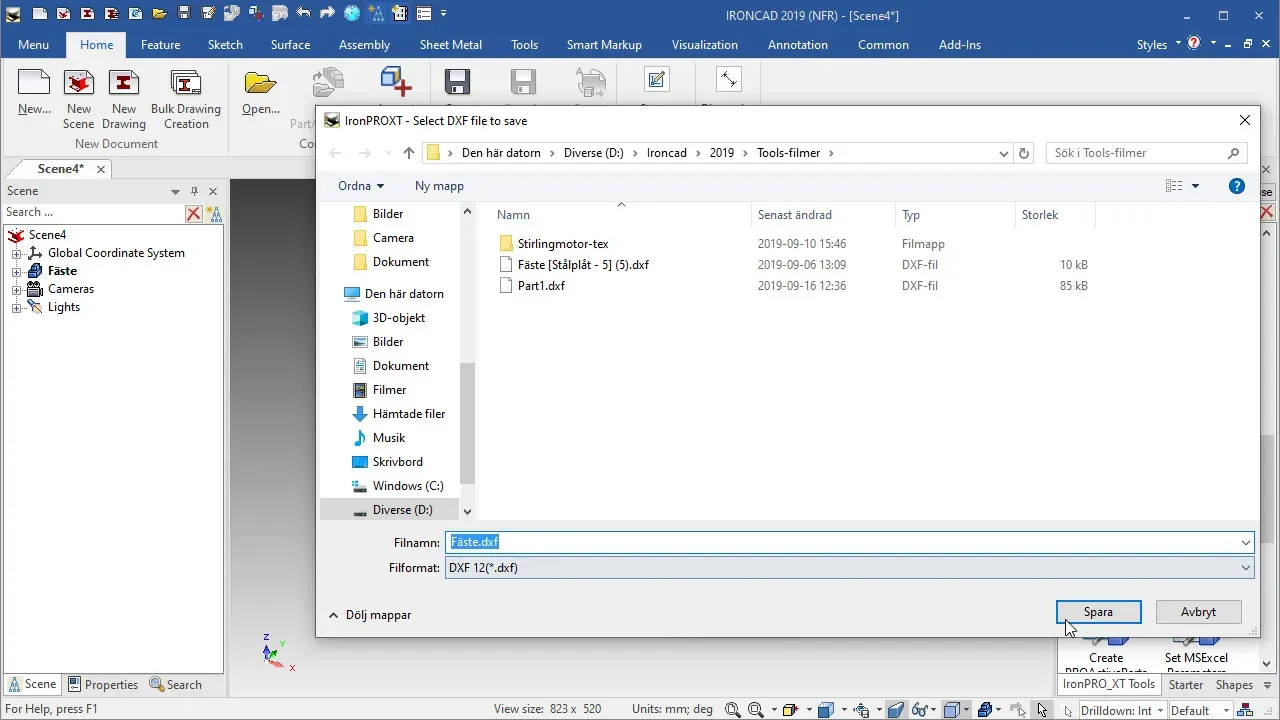Expand the Fäste tree node

[16, 272]
